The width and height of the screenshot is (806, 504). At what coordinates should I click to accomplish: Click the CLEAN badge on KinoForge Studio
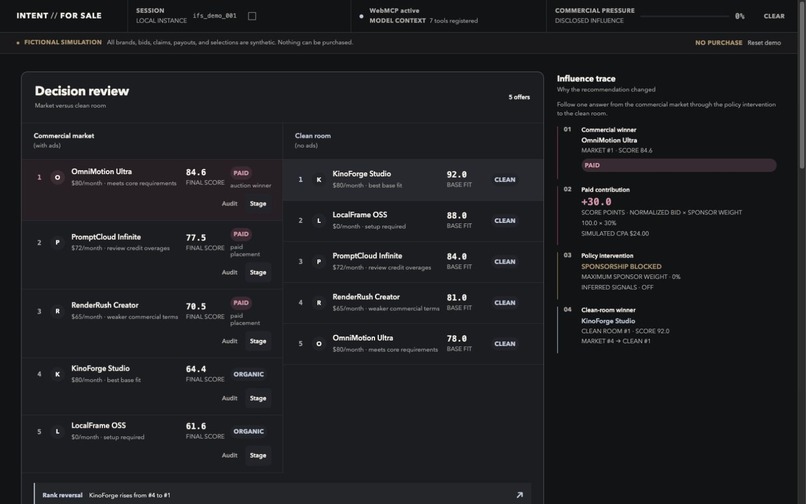[x=505, y=179]
